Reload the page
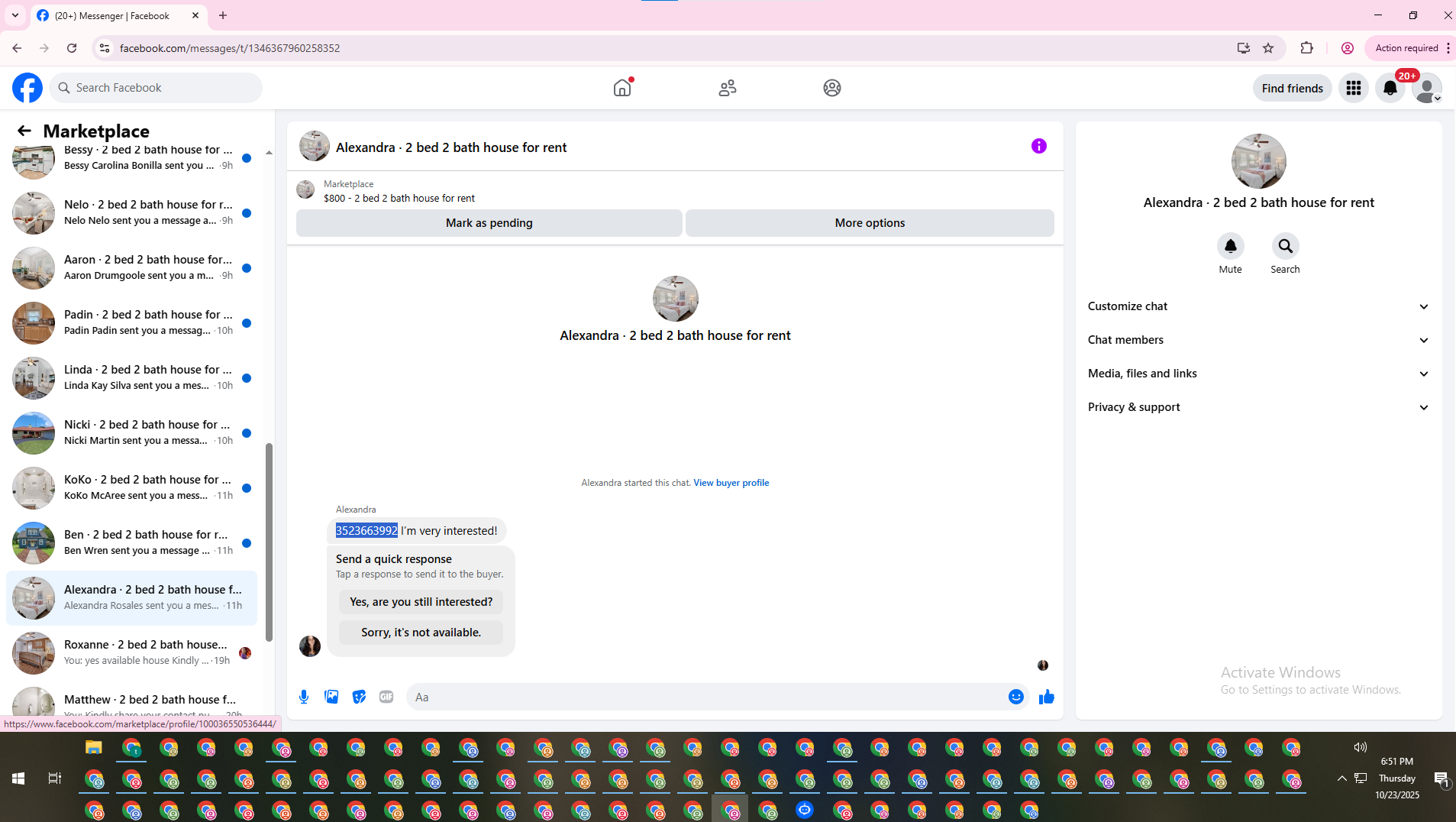Viewport: 1456px width, 822px height. (72, 48)
